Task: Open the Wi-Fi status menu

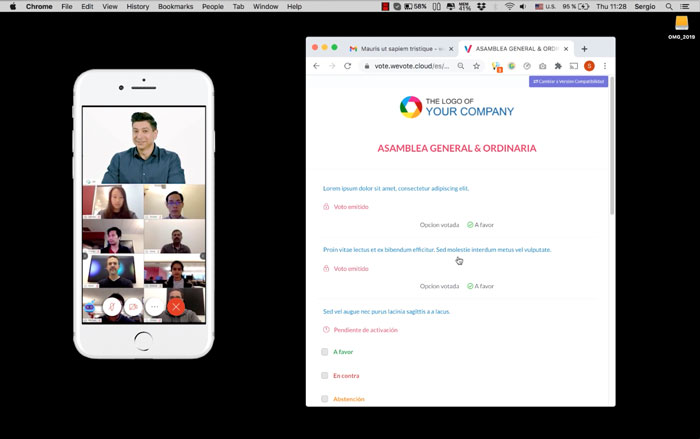Action: (509, 6)
